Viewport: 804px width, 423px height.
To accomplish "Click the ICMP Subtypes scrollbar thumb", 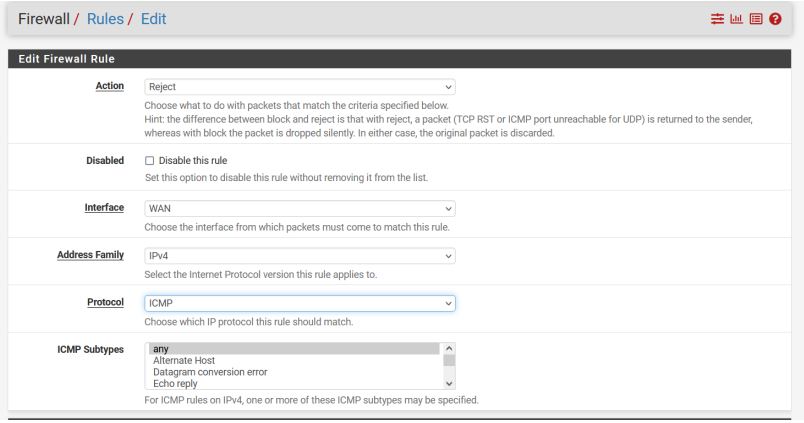I will [x=449, y=360].
